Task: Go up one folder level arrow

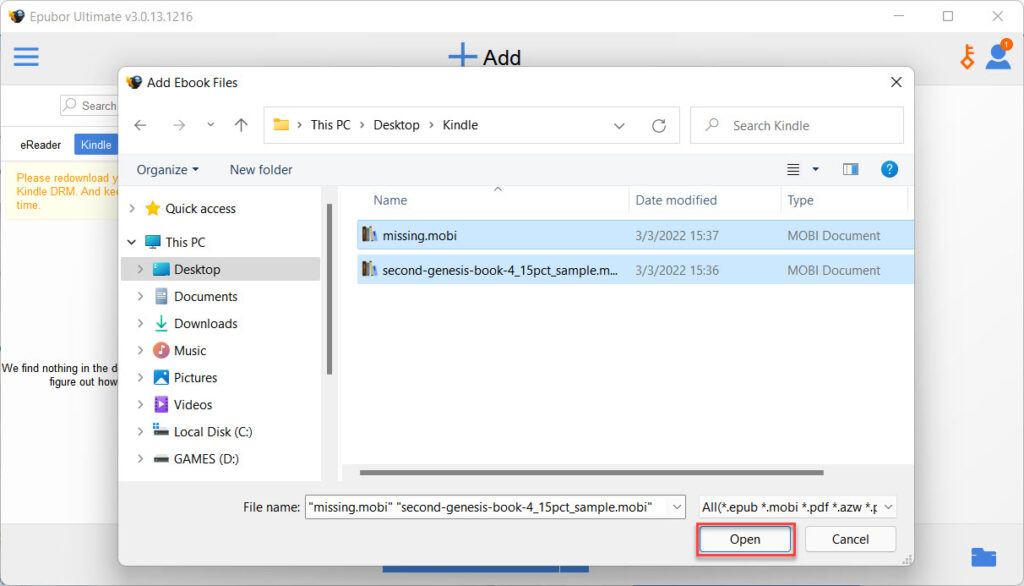Action: tap(241, 125)
